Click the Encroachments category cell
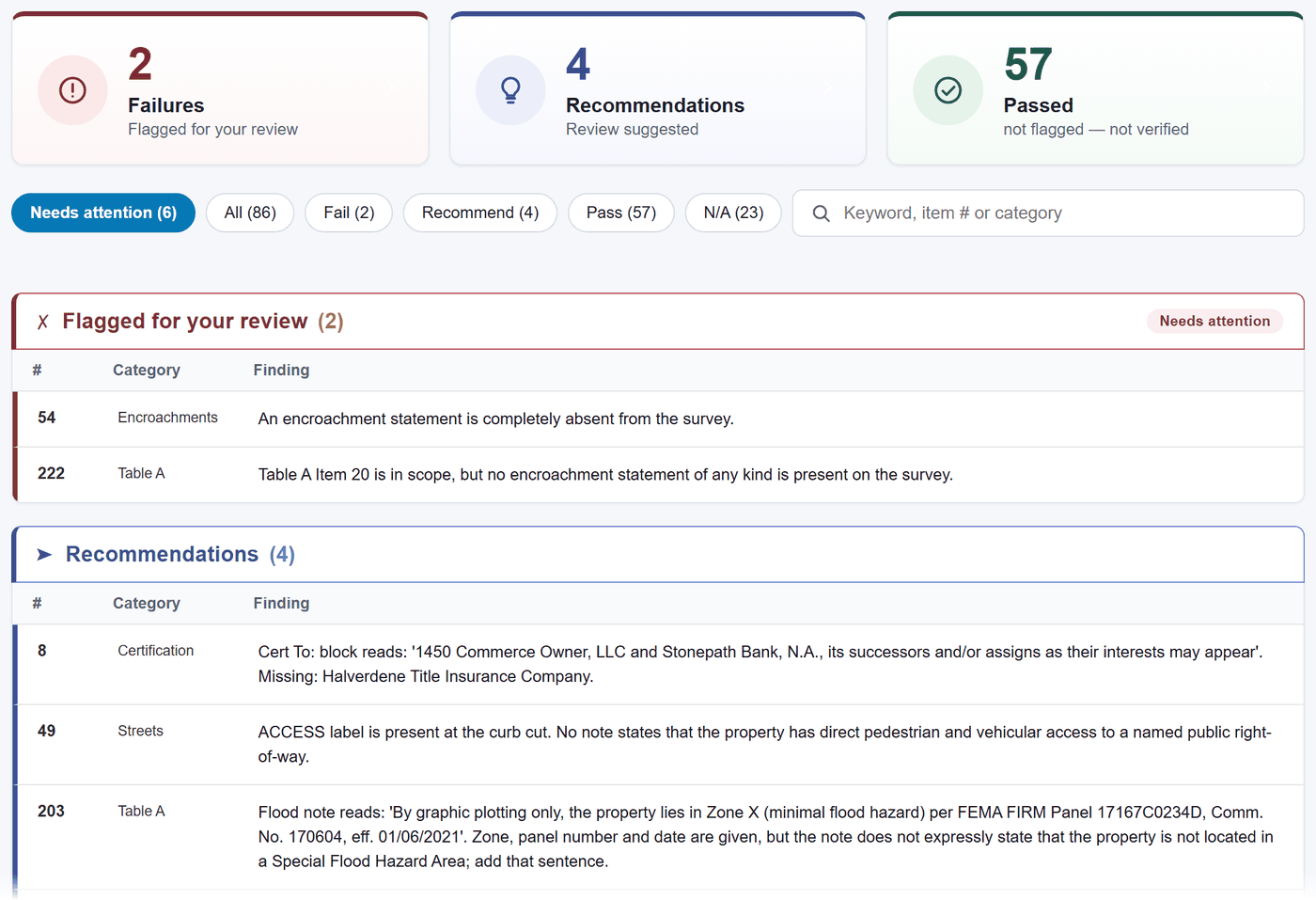 tap(167, 418)
